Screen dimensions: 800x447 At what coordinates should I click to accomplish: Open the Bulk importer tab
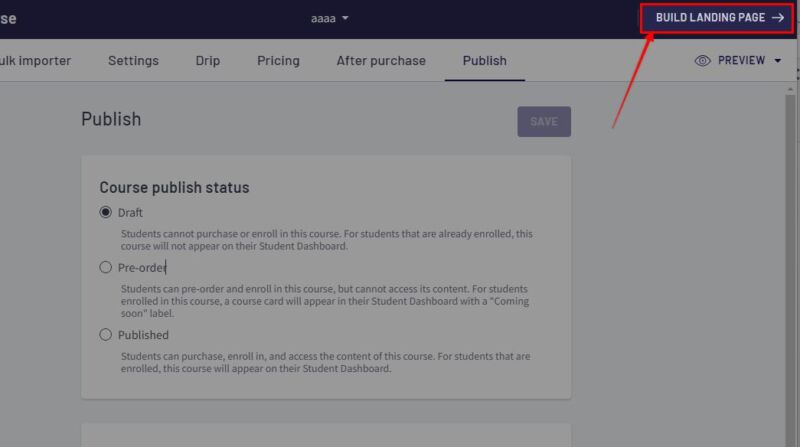pos(35,61)
